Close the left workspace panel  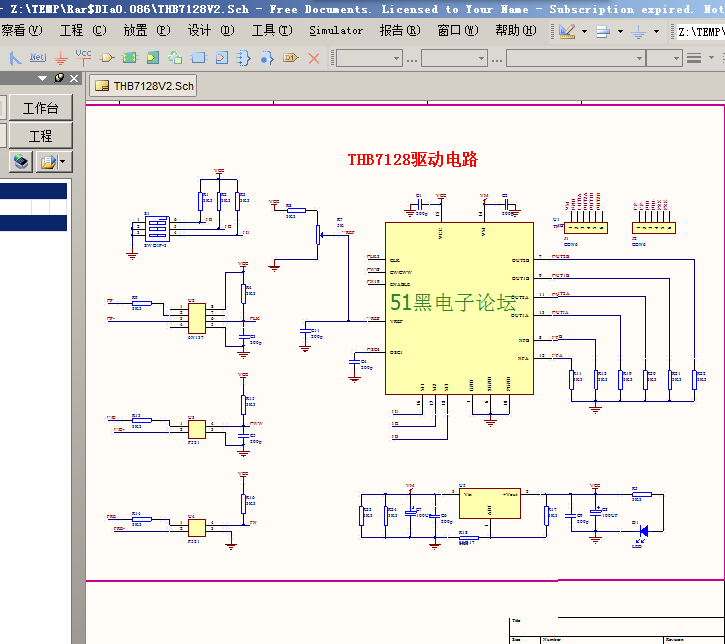(x=74, y=78)
